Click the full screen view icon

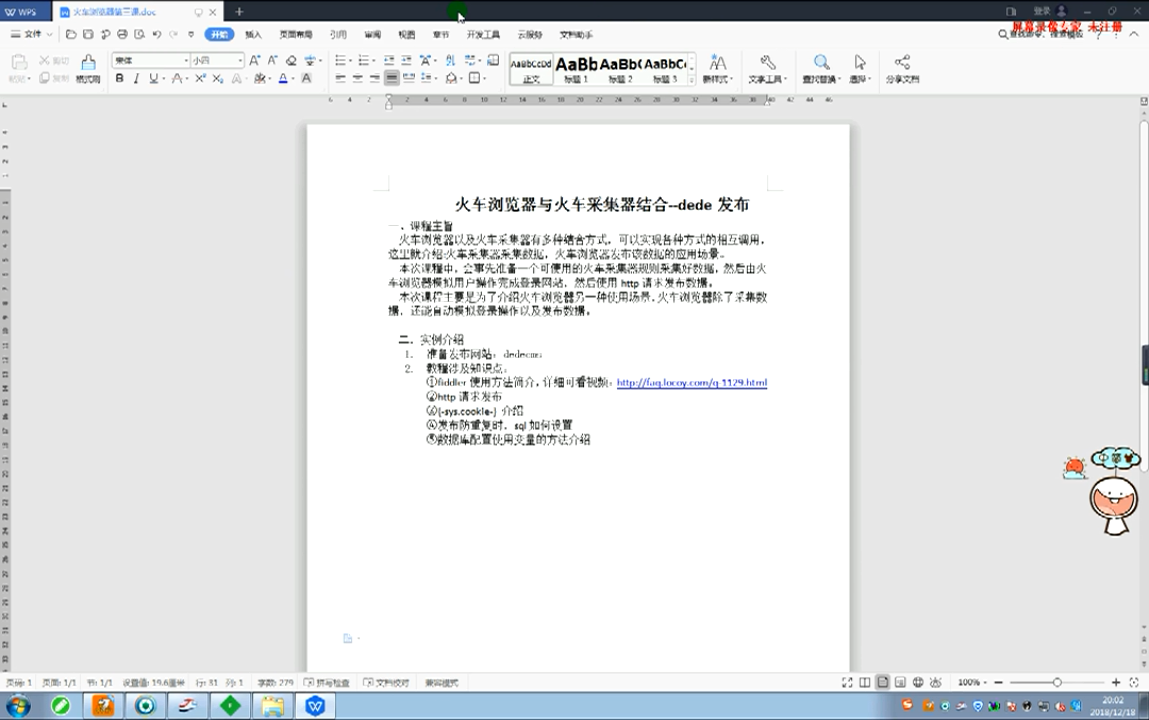coord(847,683)
